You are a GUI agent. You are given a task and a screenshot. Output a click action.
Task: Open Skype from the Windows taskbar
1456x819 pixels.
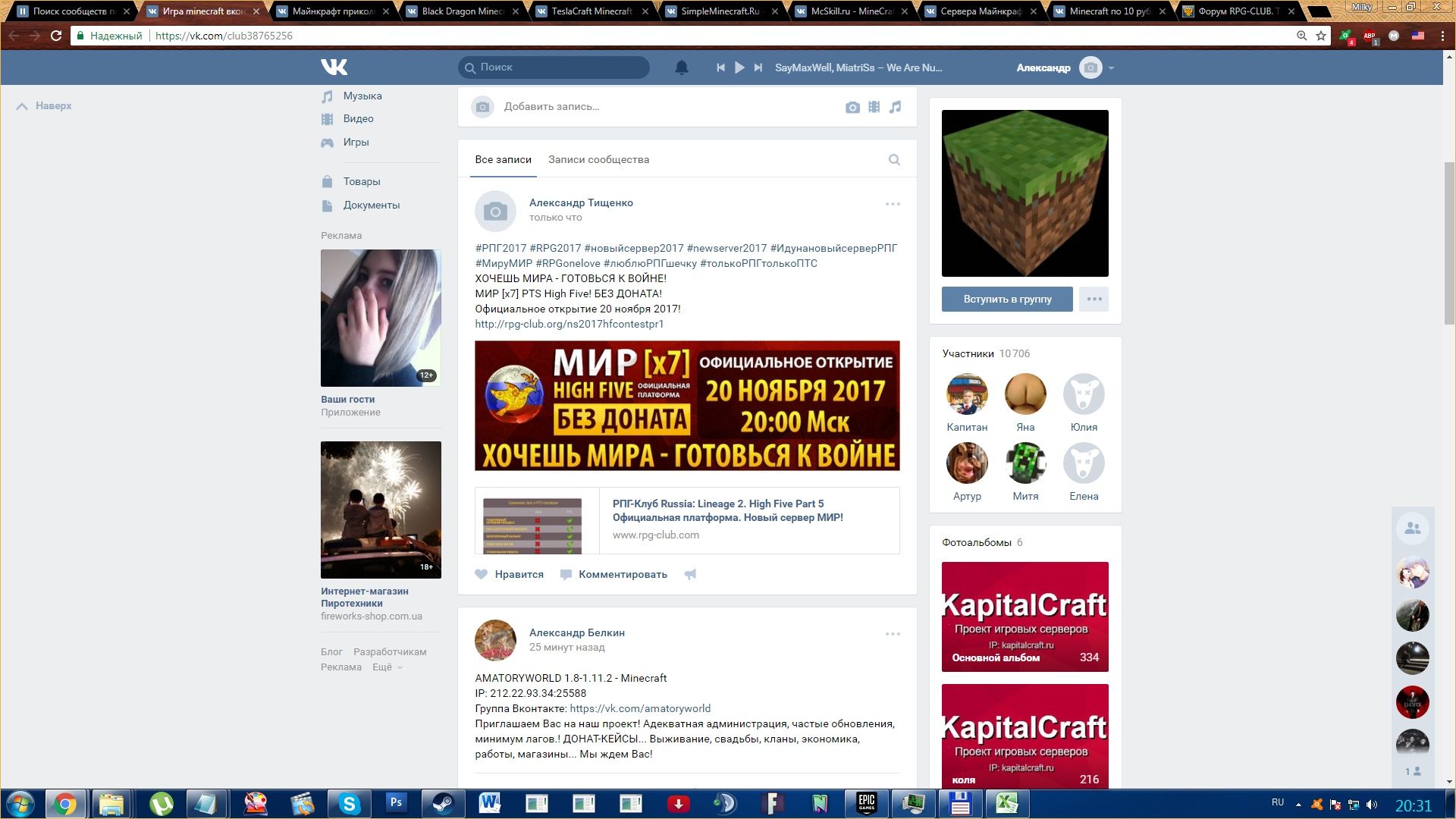349,803
